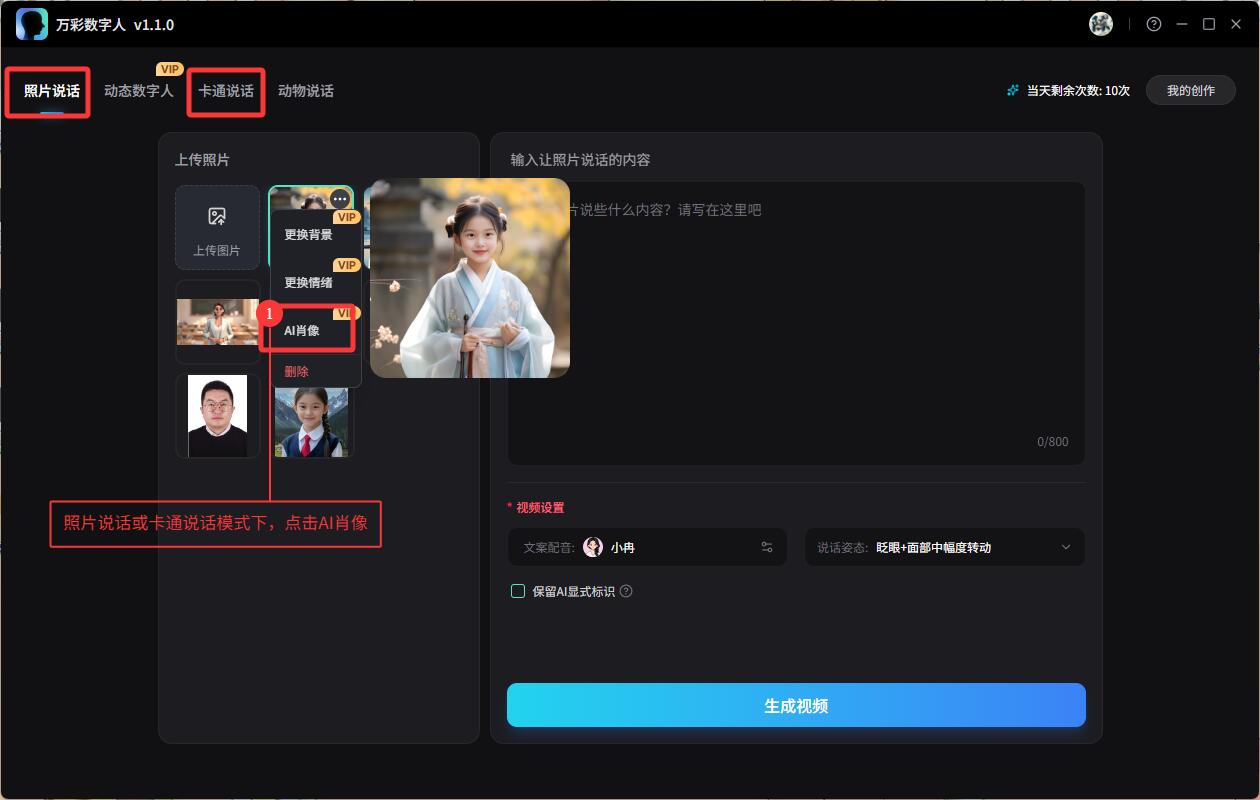Open the user avatar in title bar

click(x=1101, y=24)
